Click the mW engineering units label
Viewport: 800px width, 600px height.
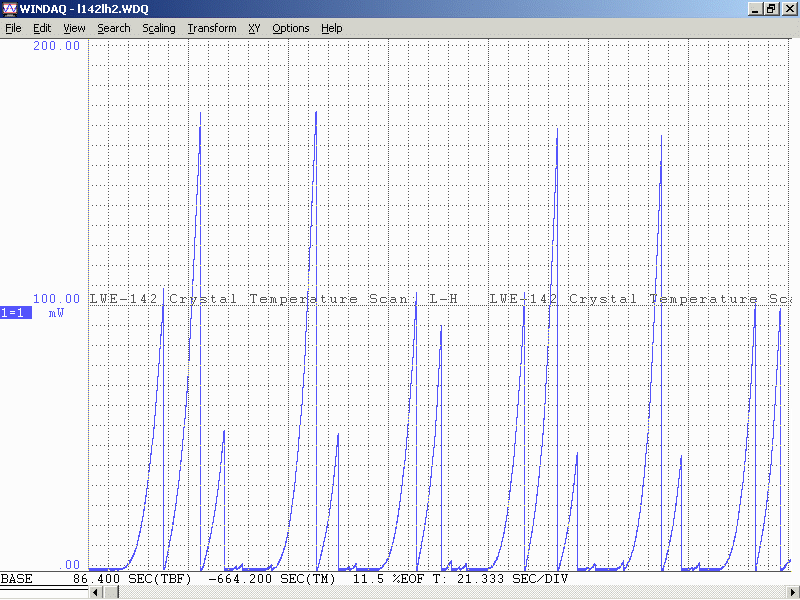56,313
